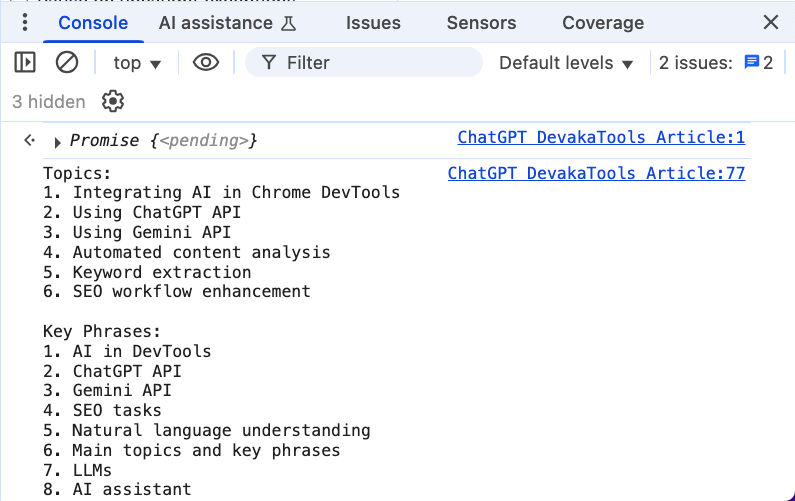Select line Natural language understanding

click(207, 431)
